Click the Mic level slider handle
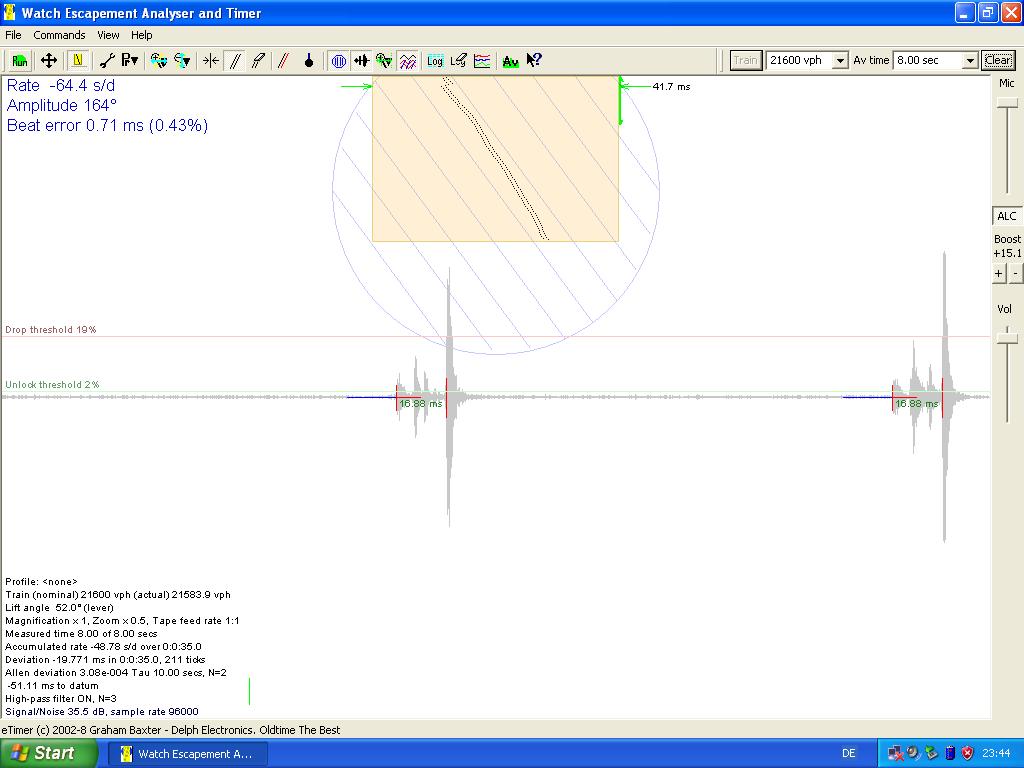This screenshot has height=768, width=1024. pos(1008,103)
